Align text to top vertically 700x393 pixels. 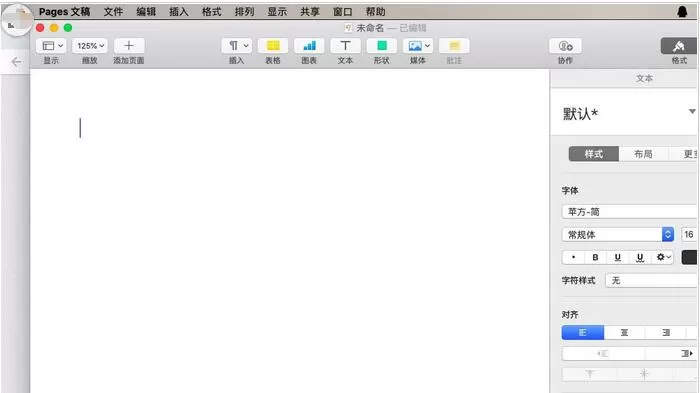[x=589, y=374]
